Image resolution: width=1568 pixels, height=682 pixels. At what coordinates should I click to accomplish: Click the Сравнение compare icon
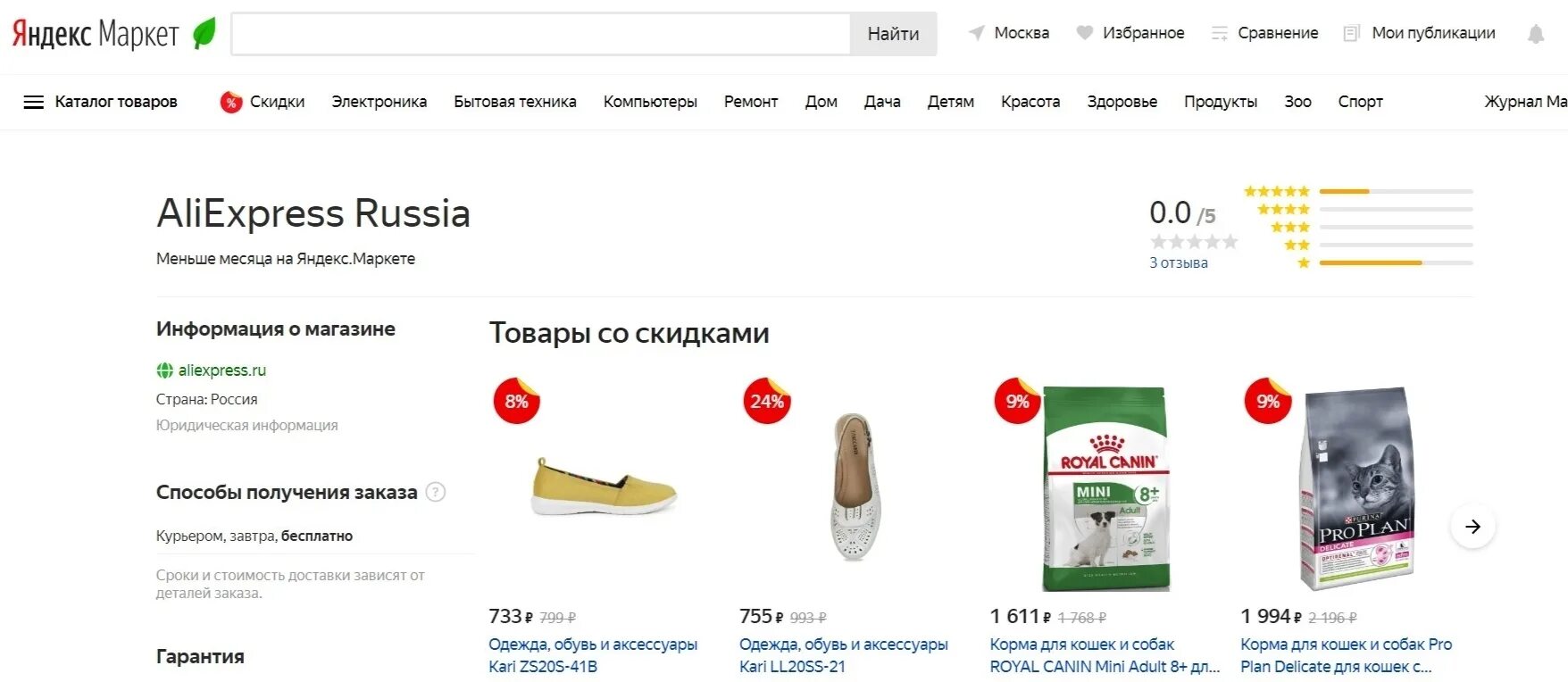pyautogui.click(x=1219, y=33)
